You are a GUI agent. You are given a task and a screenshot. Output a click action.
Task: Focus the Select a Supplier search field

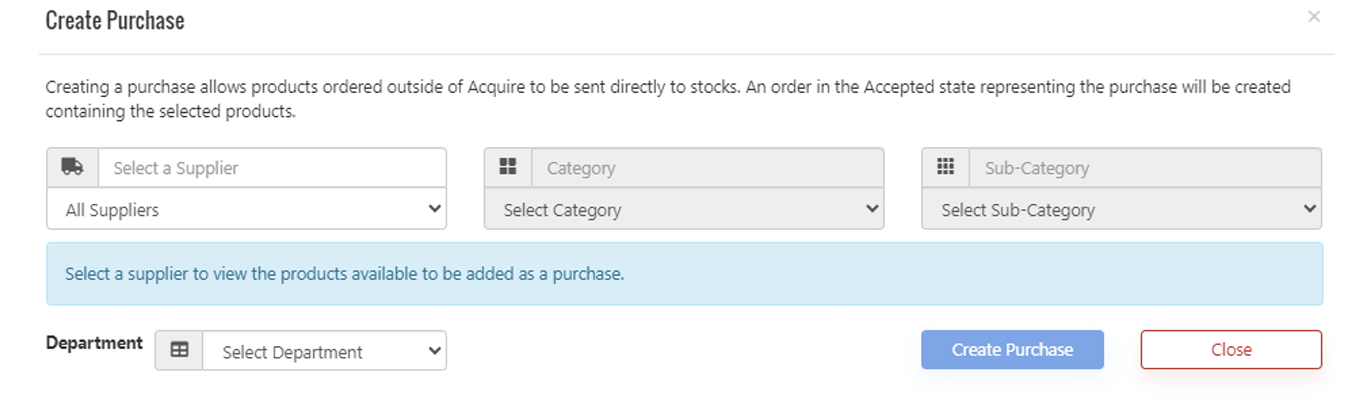(272, 168)
